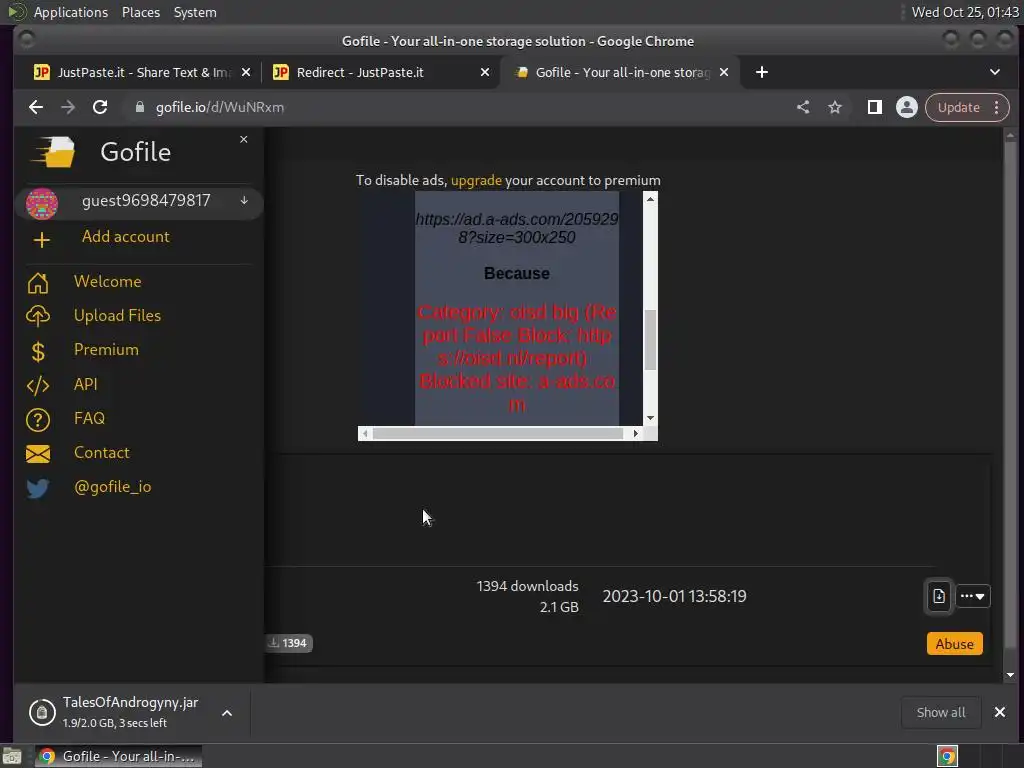Click the date 2023-10-01 13:58:19
The height and width of the screenshot is (768, 1024).
[674, 596]
